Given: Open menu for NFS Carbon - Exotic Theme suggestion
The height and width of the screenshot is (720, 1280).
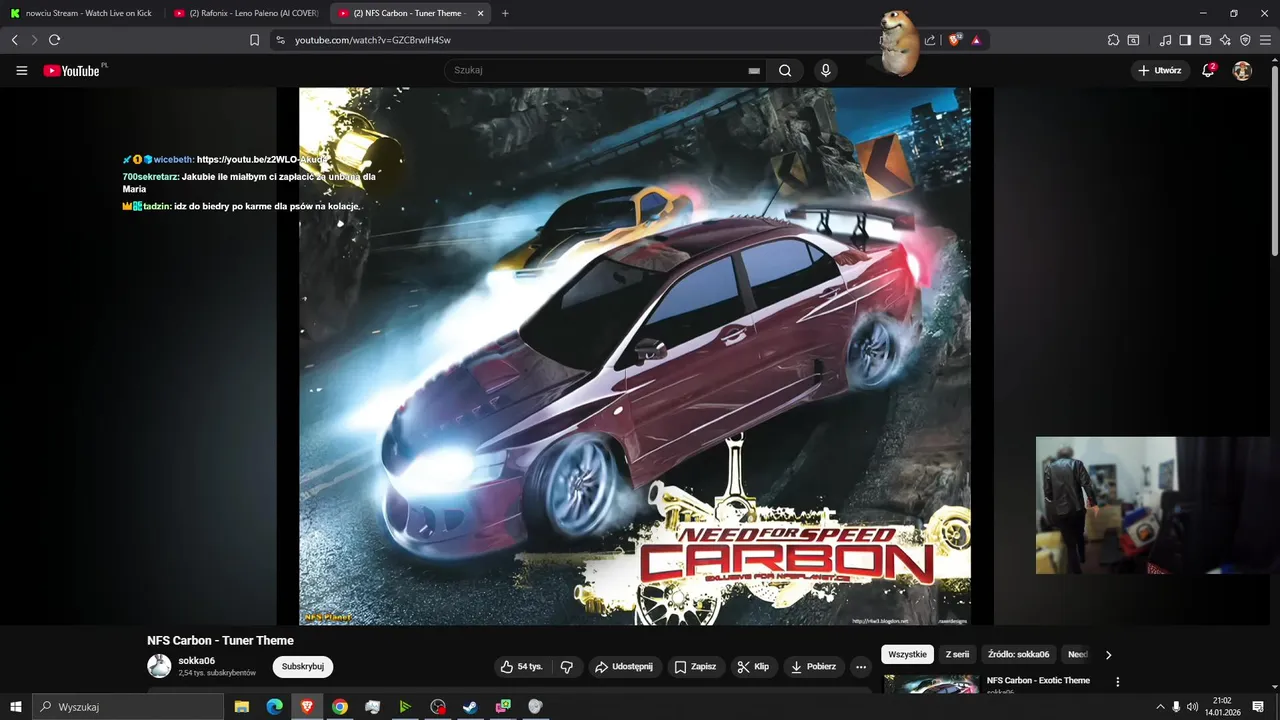Looking at the screenshot, I should [x=1118, y=682].
